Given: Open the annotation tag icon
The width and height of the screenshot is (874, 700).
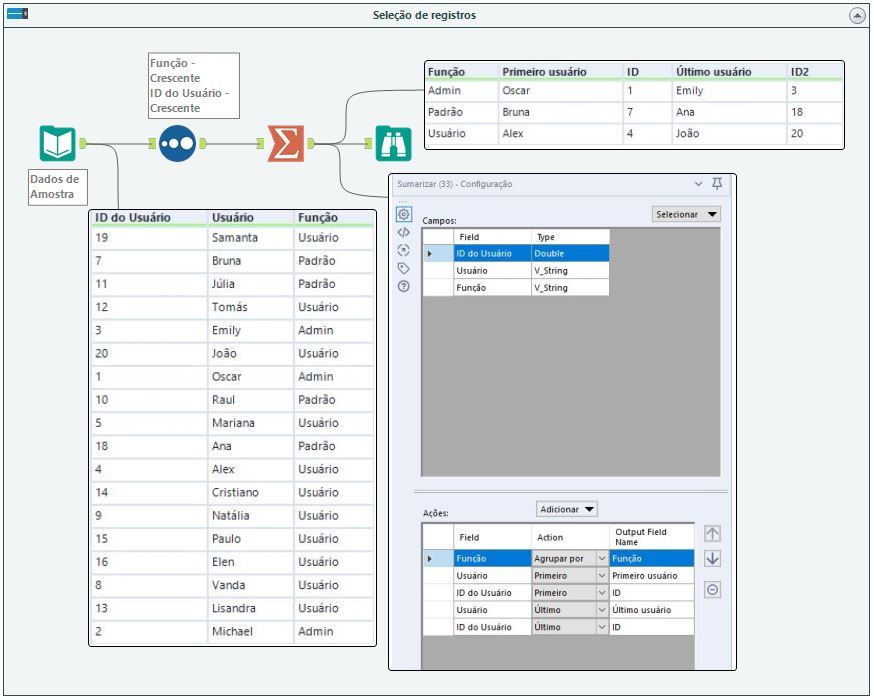Looking at the screenshot, I should pos(404,268).
